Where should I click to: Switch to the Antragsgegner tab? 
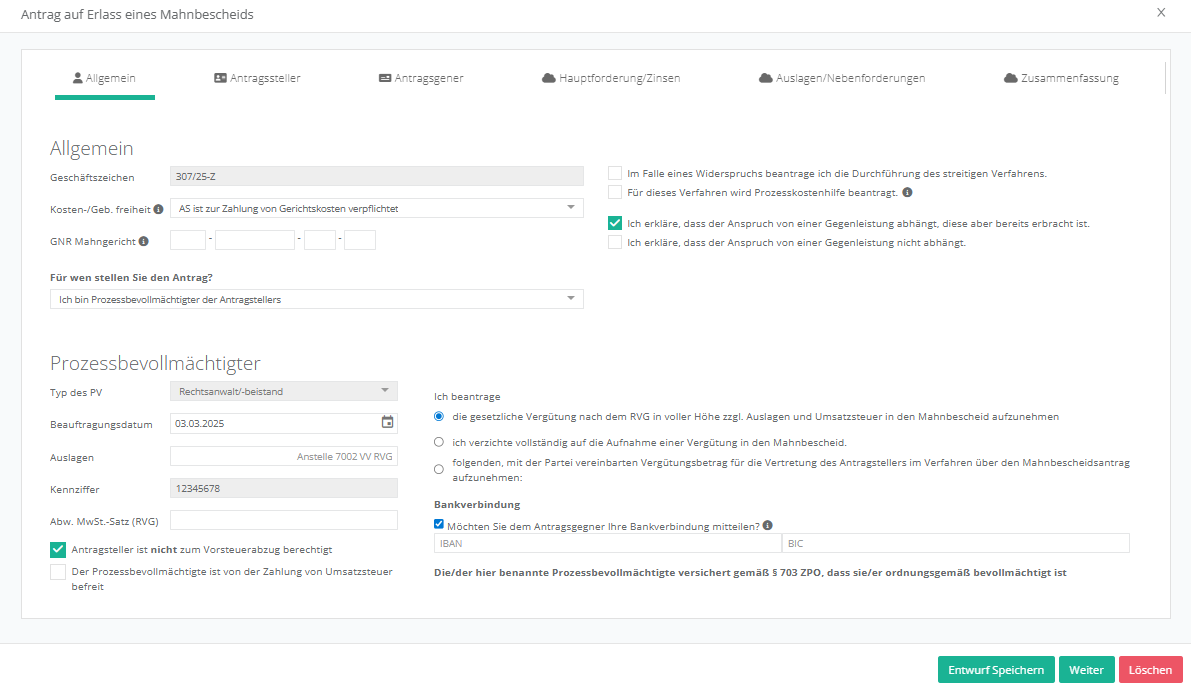point(420,78)
